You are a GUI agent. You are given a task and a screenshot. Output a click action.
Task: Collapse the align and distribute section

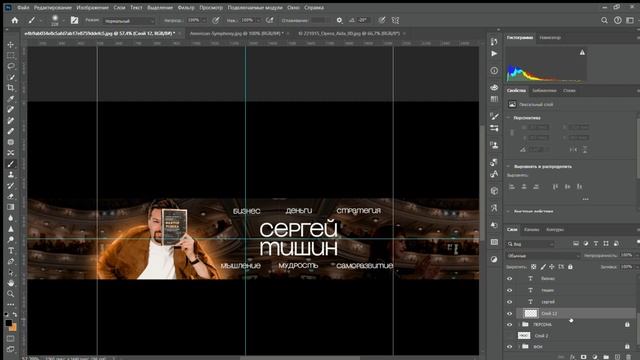click(509, 167)
